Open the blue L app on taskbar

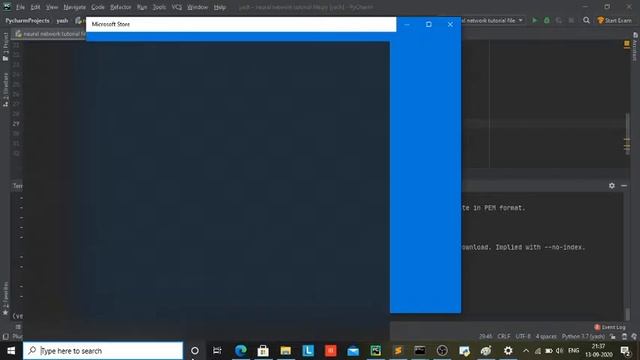308,351
